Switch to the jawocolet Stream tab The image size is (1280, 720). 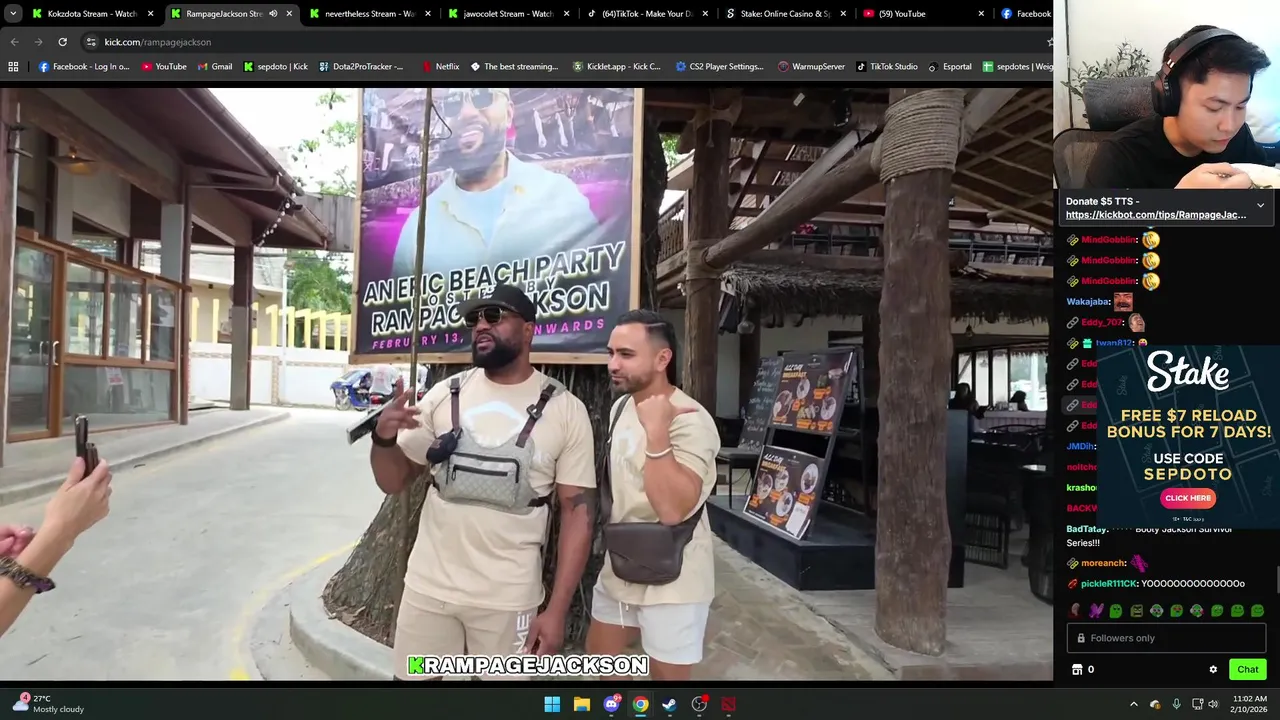click(507, 14)
